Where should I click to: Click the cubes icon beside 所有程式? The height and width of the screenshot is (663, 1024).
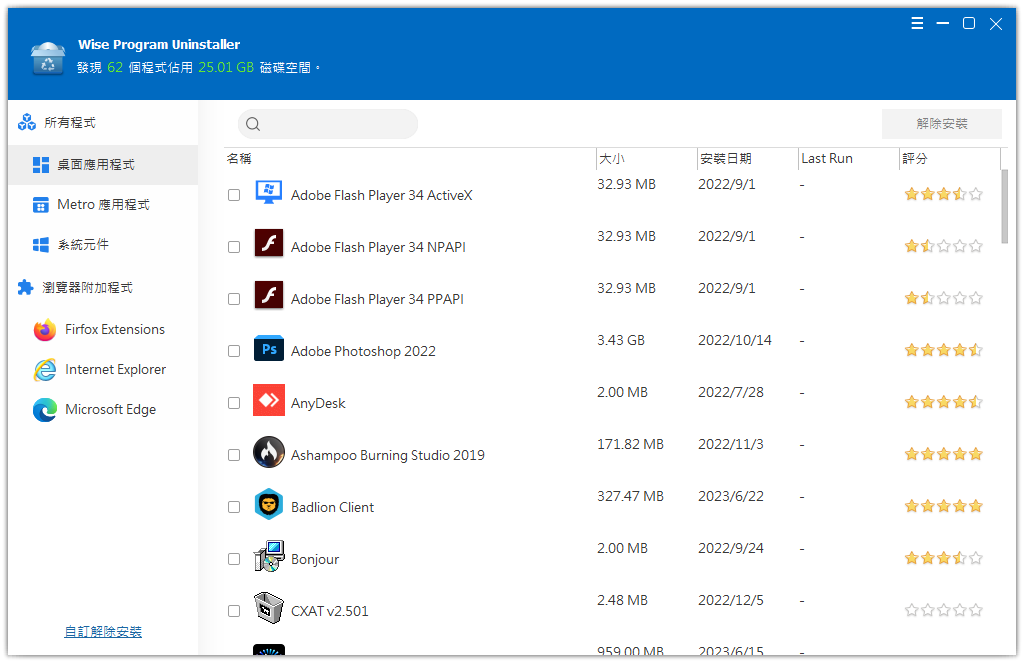pyautogui.click(x=27, y=122)
